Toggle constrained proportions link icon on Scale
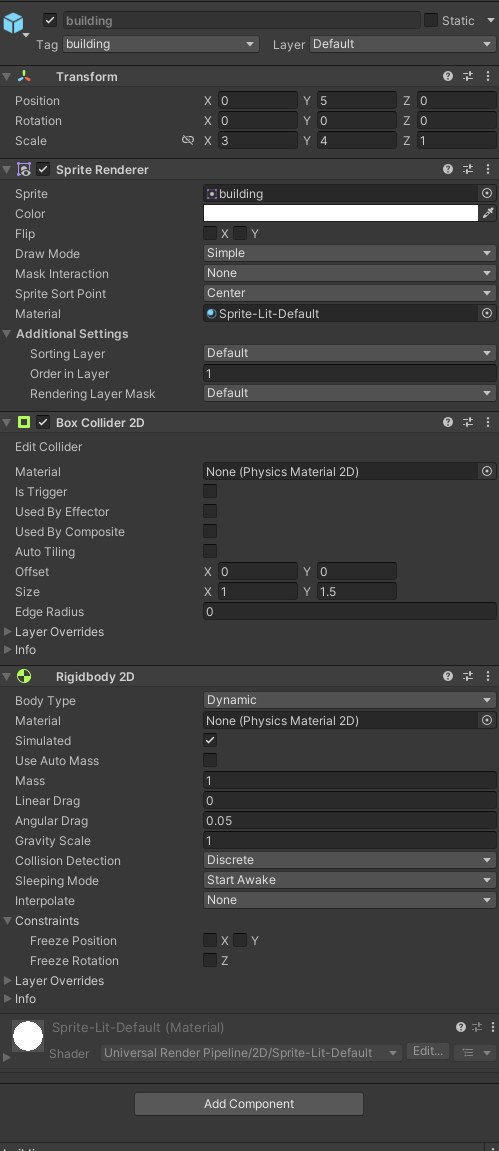This screenshot has height=1151, width=499. coord(188,140)
